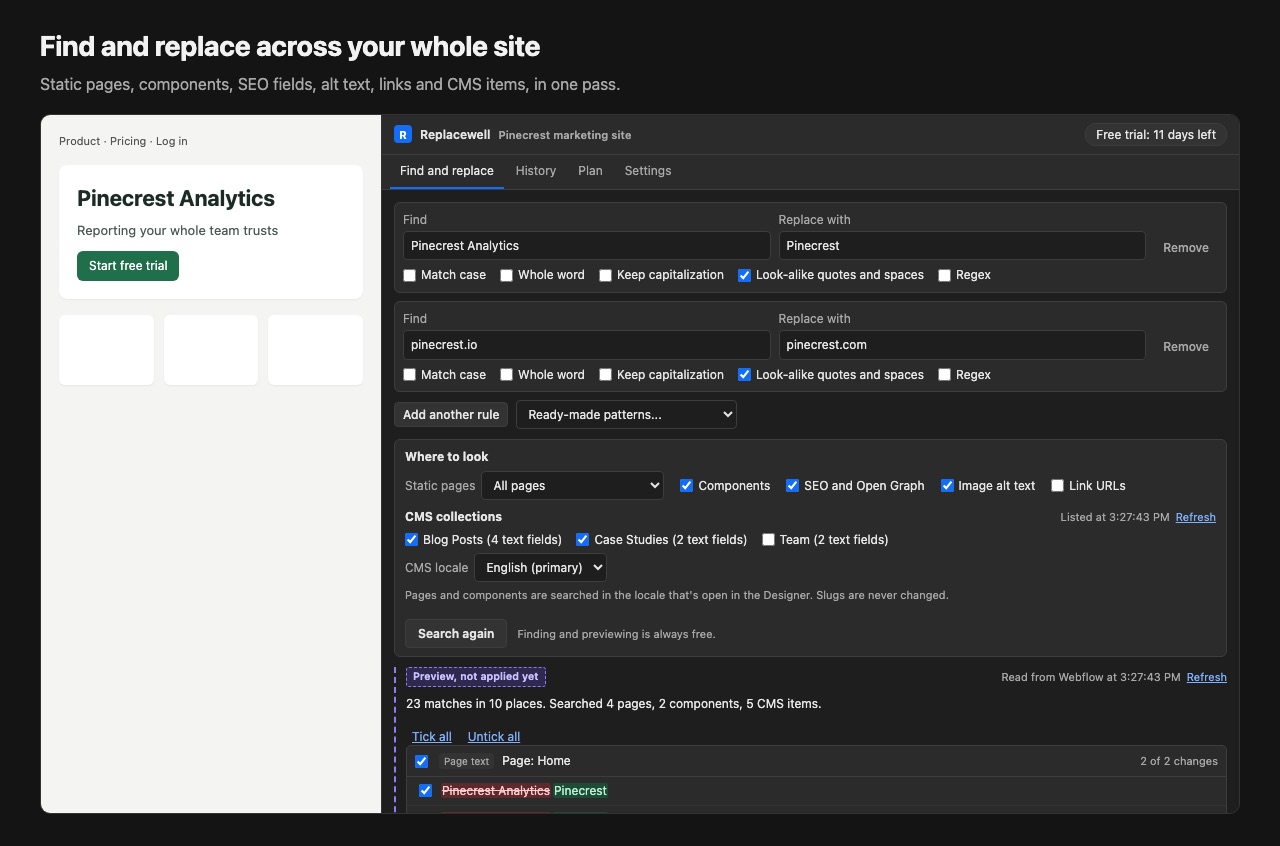Open the Static pages All pages dropdown

tap(573, 486)
